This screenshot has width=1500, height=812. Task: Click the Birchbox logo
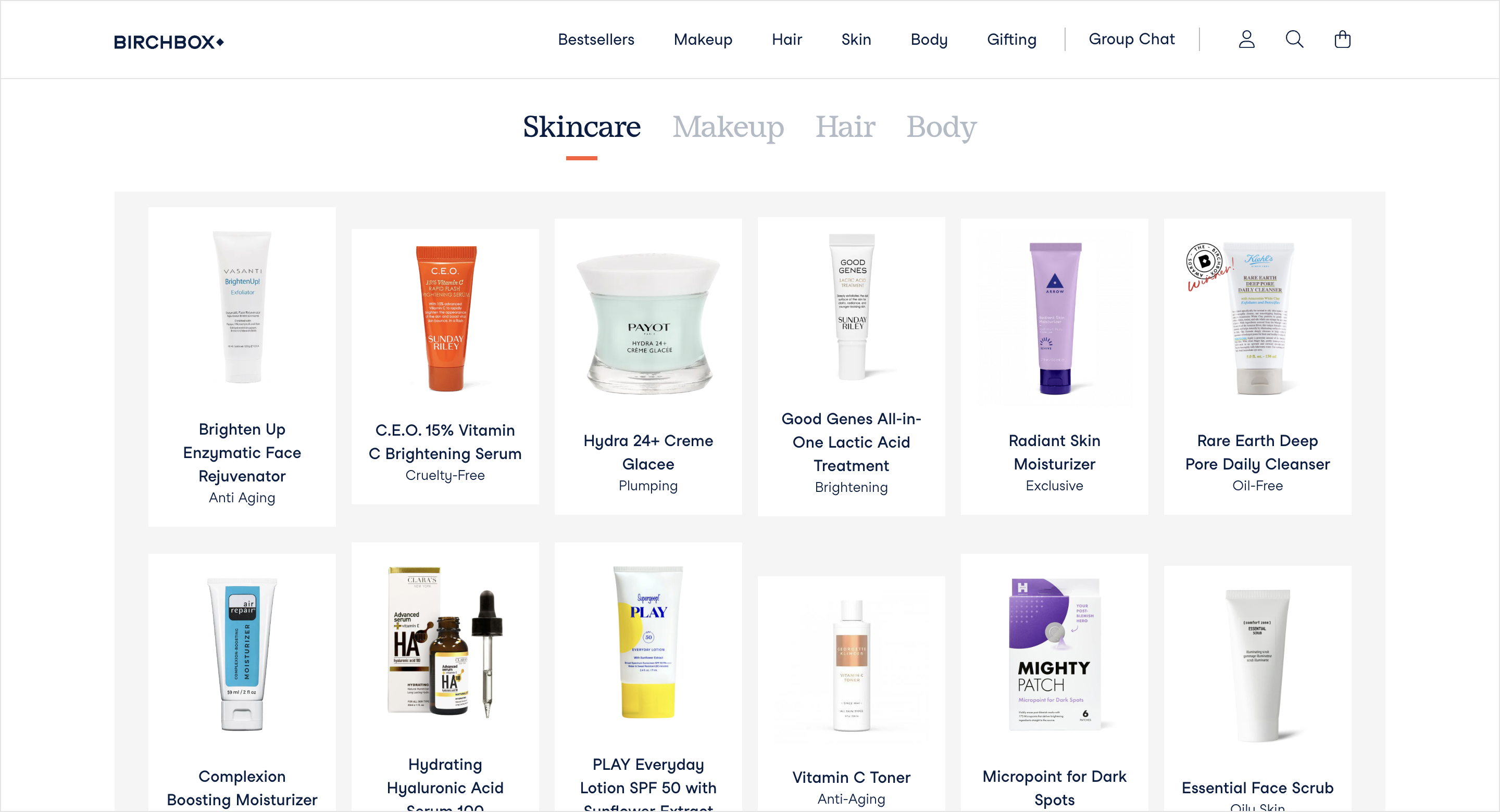tap(169, 42)
